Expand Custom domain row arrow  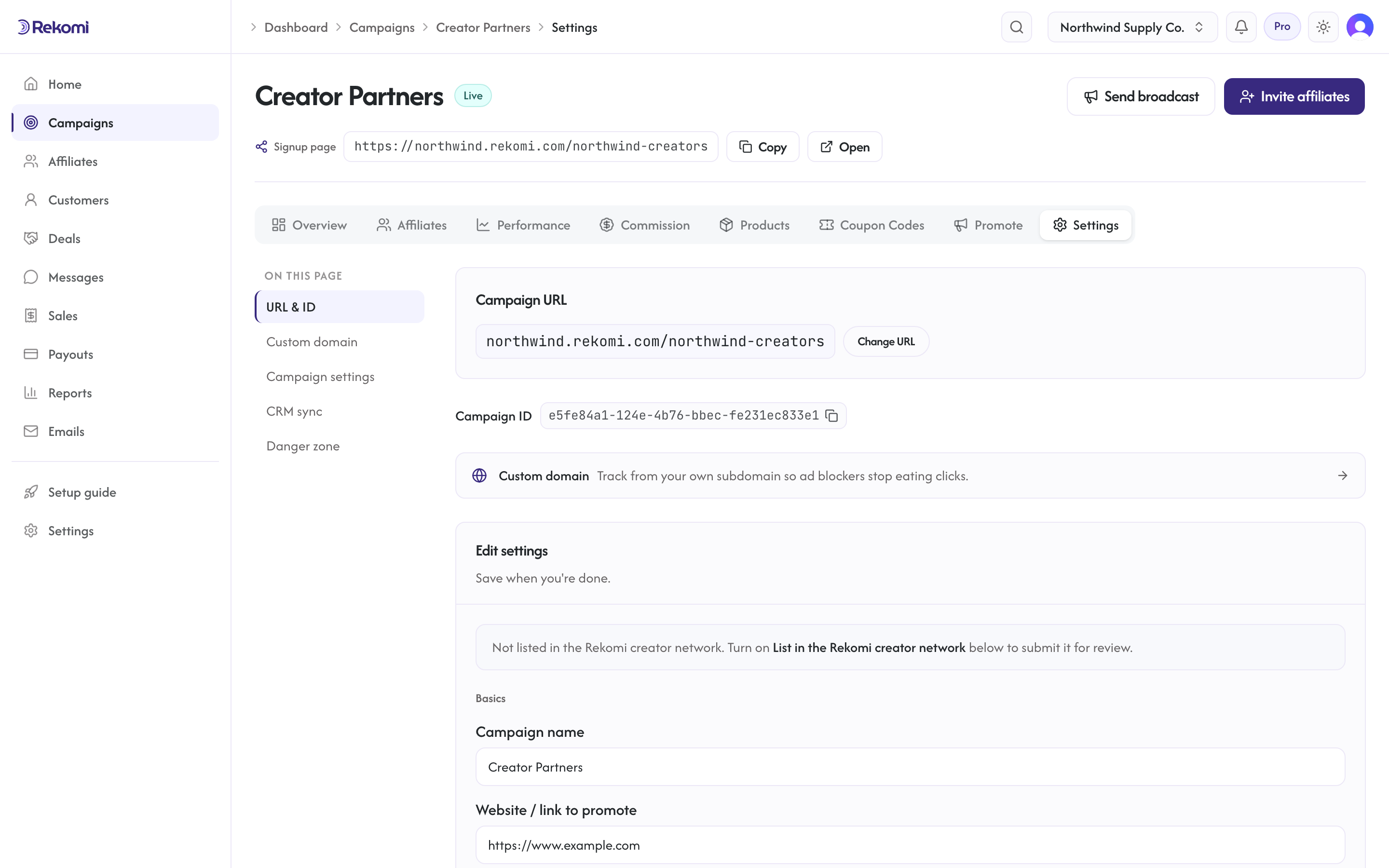[1343, 475]
